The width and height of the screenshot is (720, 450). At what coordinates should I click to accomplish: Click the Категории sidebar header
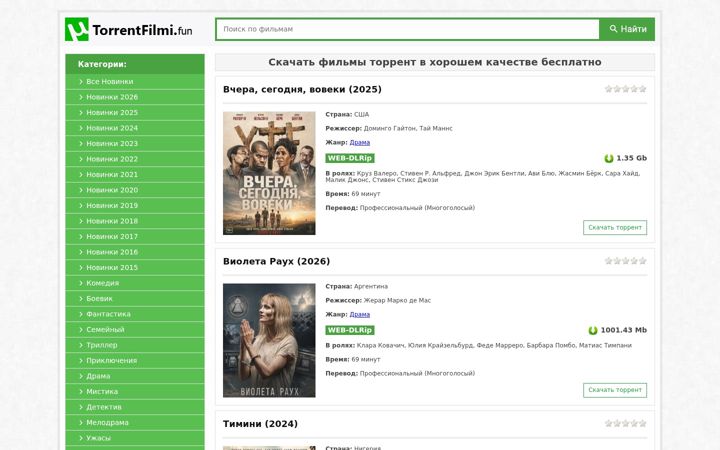click(x=135, y=64)
